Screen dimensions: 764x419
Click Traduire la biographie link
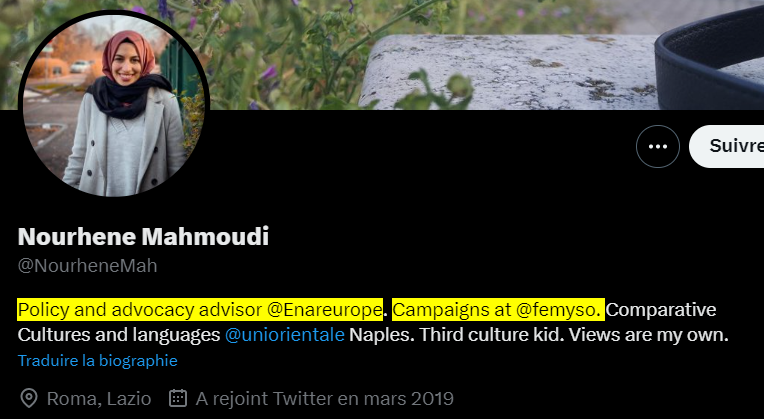[x=97, y=361]
